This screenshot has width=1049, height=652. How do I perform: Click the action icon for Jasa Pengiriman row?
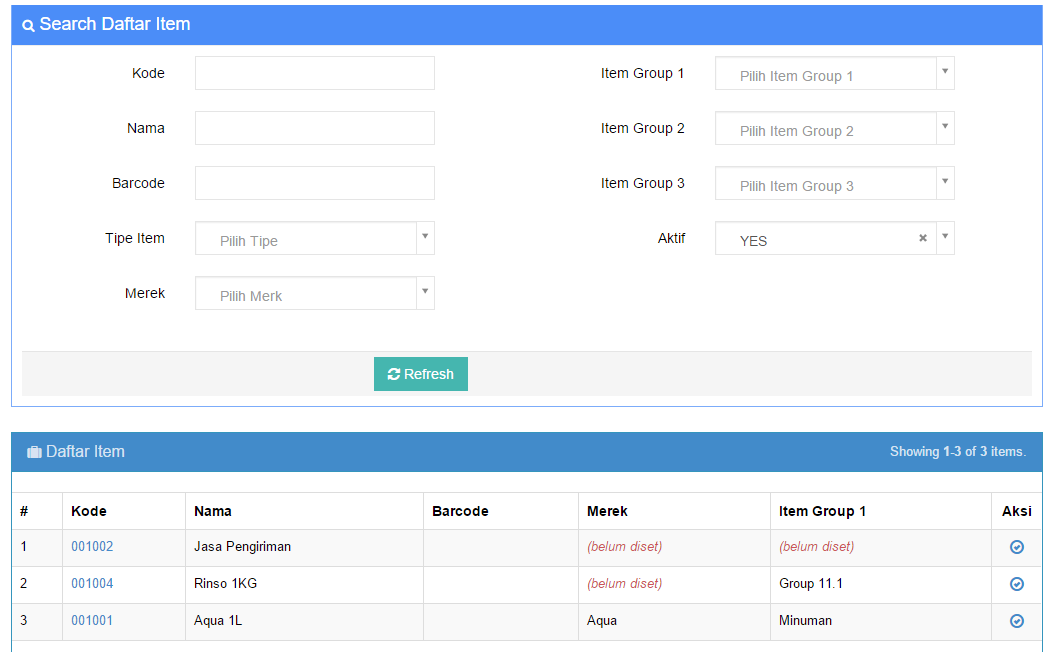tap(1016, 547)
